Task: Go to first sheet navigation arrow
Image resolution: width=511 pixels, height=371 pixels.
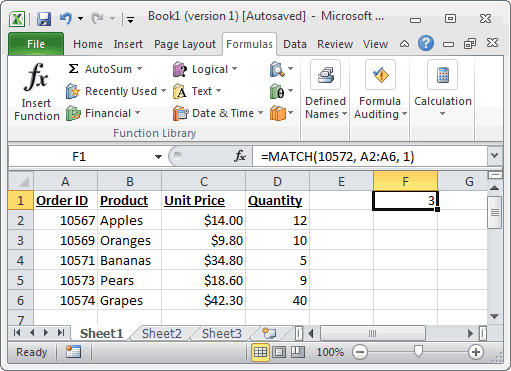Action: pyautogui.click(x=17, y=333)
